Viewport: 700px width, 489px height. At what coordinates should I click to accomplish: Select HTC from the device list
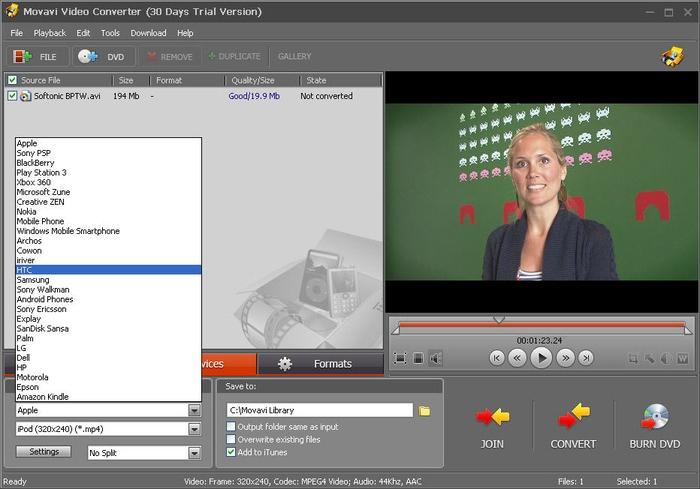pyautogui.click(x=108, y=270)
